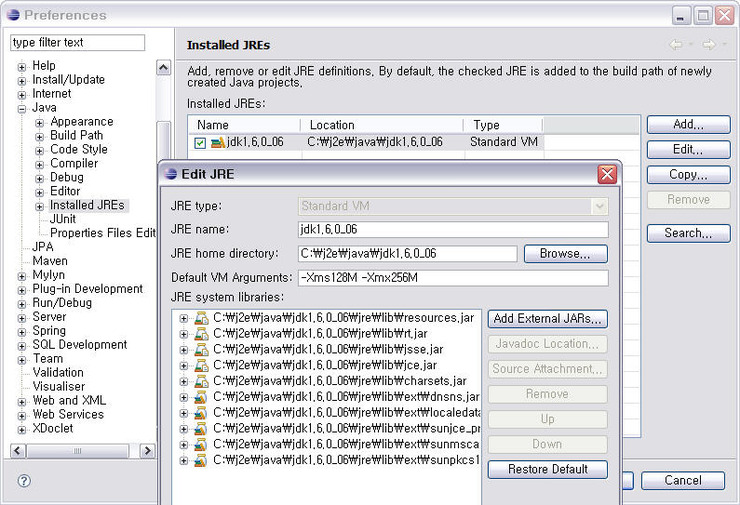Click the tree horizontal scrollbar right arrow
The image size is (740, 505).
point(147,451)
